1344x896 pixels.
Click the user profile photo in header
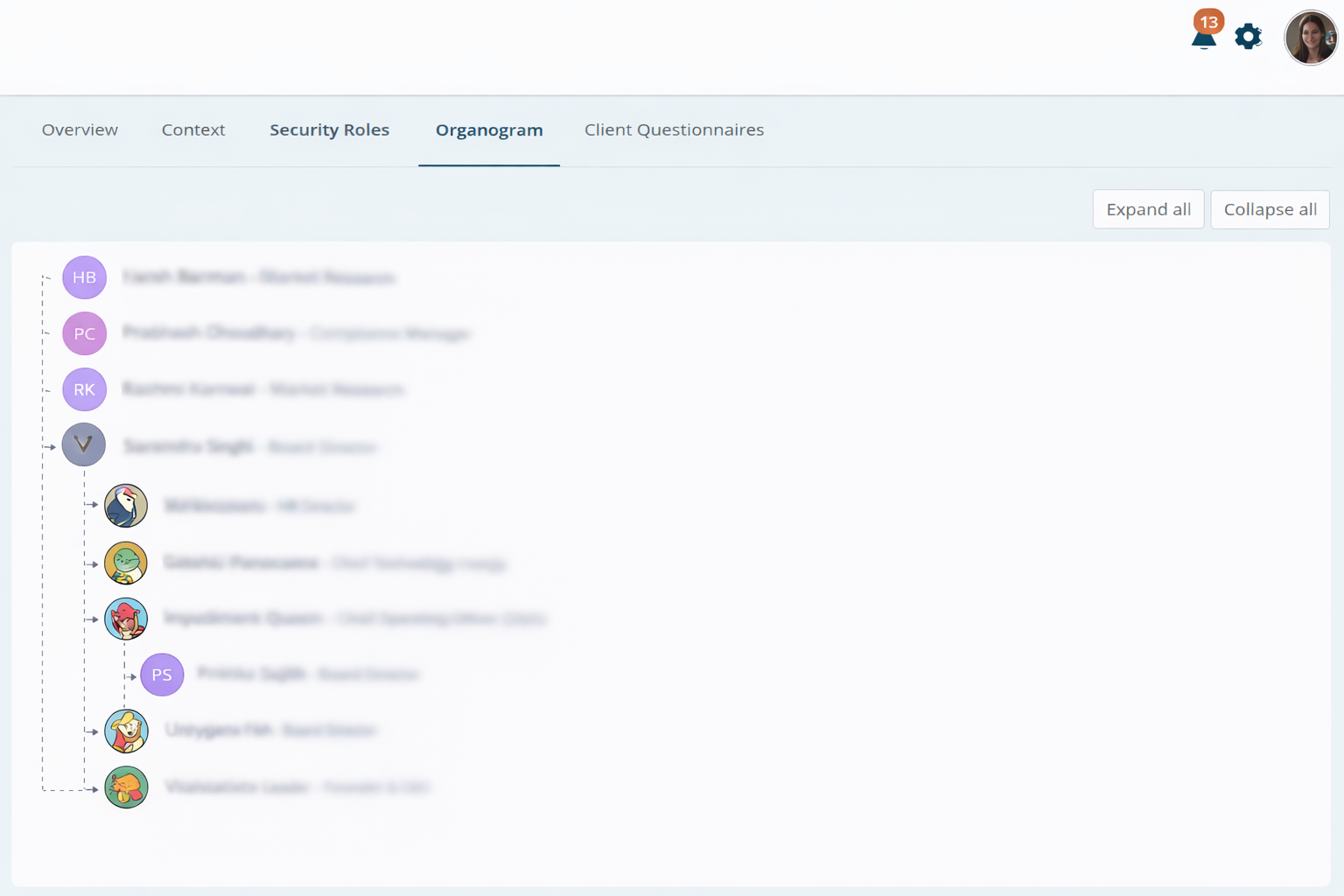[1310, 38]
